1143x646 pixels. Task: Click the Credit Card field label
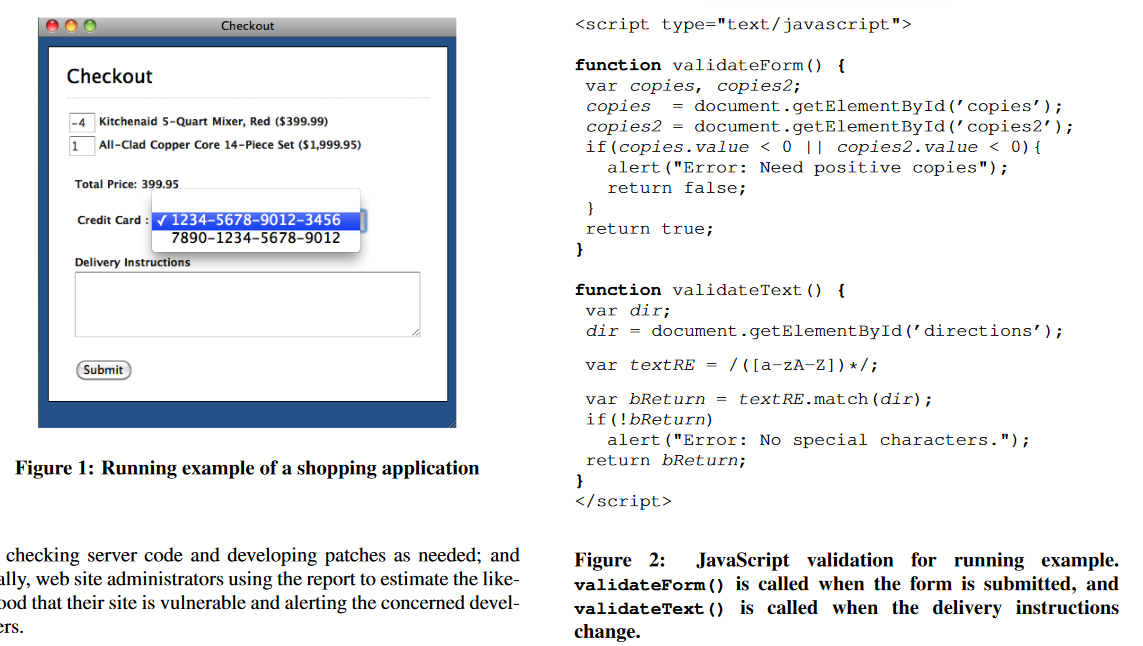pos(112,220)
